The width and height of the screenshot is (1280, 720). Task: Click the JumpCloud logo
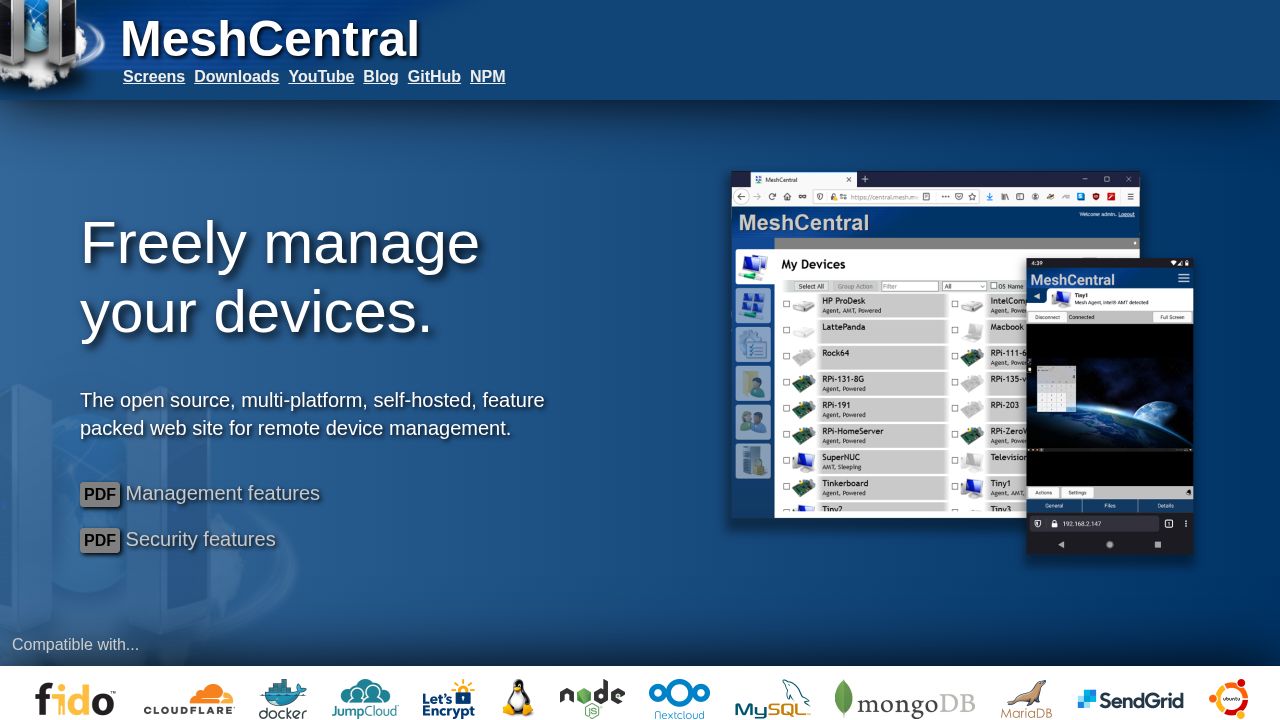pos(365,699)
